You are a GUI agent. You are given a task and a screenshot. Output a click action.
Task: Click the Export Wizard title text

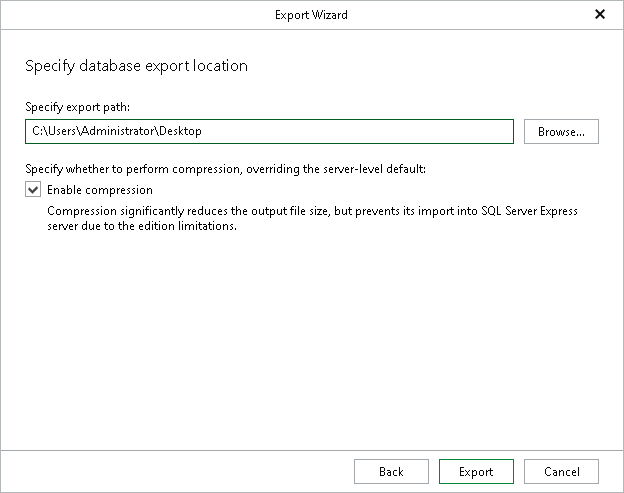click(312, 15)
